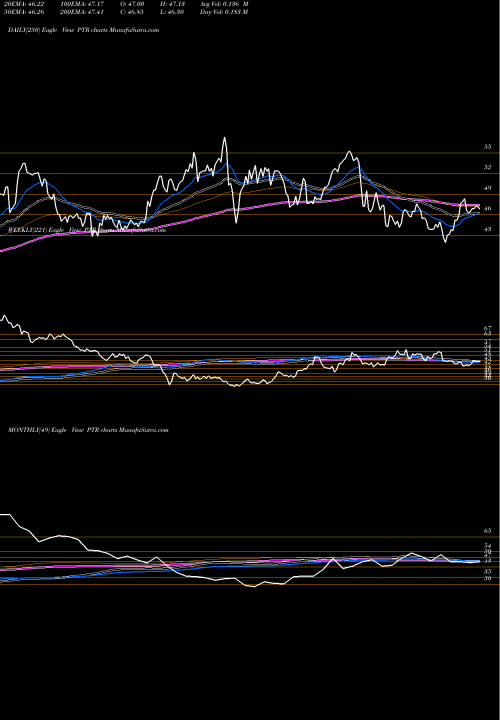Screen dimensions: 500x720
Task: Click the DAILY(250) Eagle View chart title
Action: (84, 30)
